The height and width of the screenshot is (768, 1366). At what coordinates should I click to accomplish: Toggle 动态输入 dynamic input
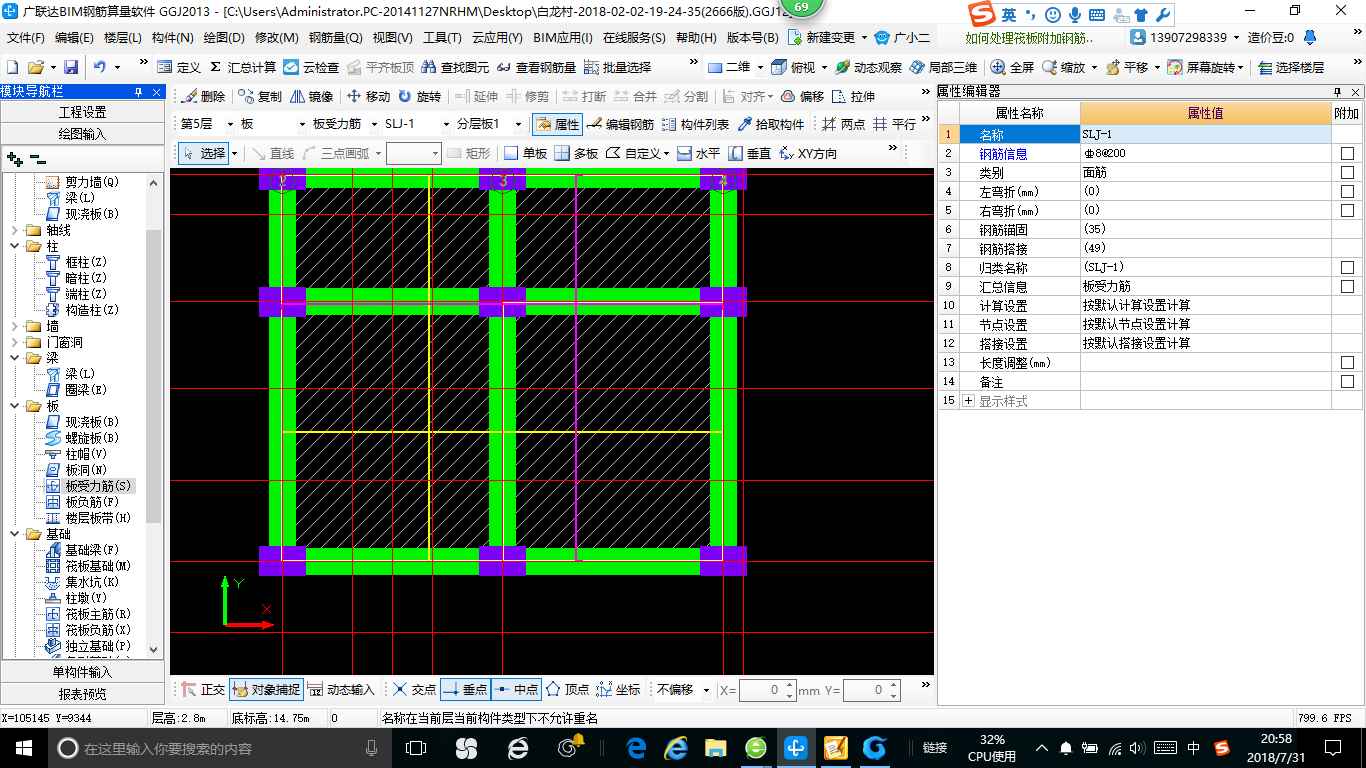click(x=341, y=690)
